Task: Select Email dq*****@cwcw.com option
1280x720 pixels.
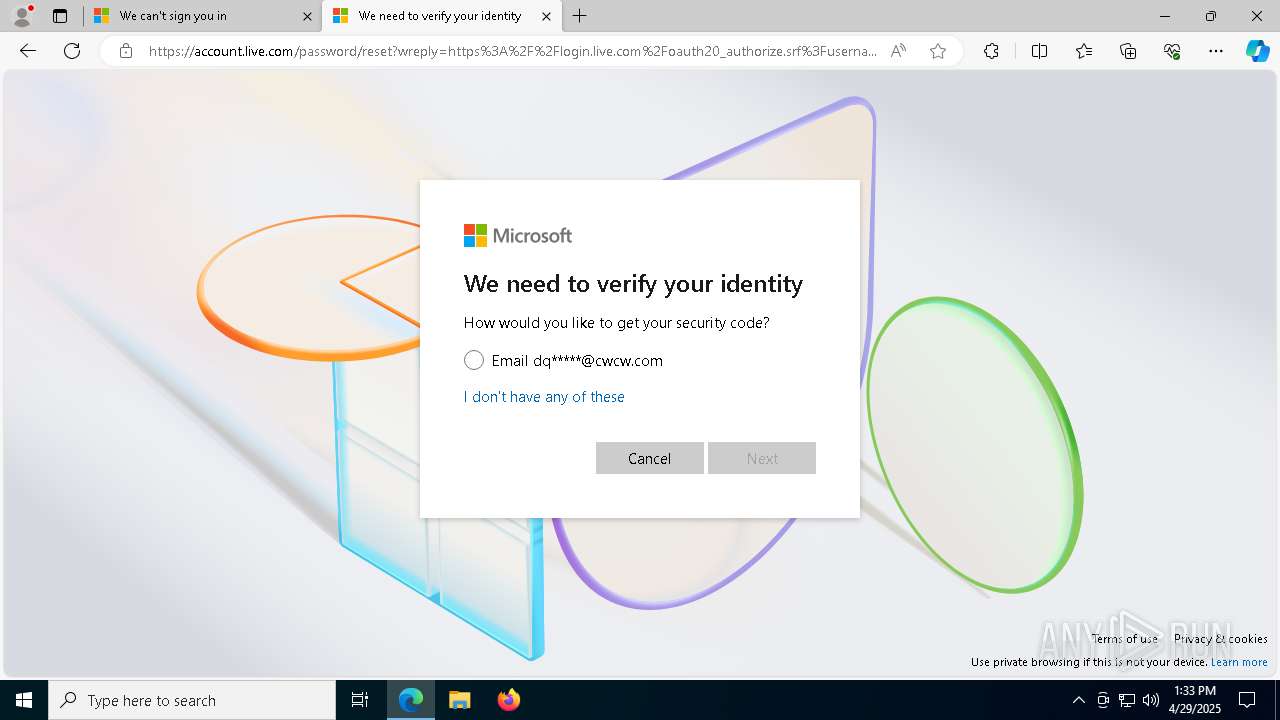Action: [x=474, y=360]
